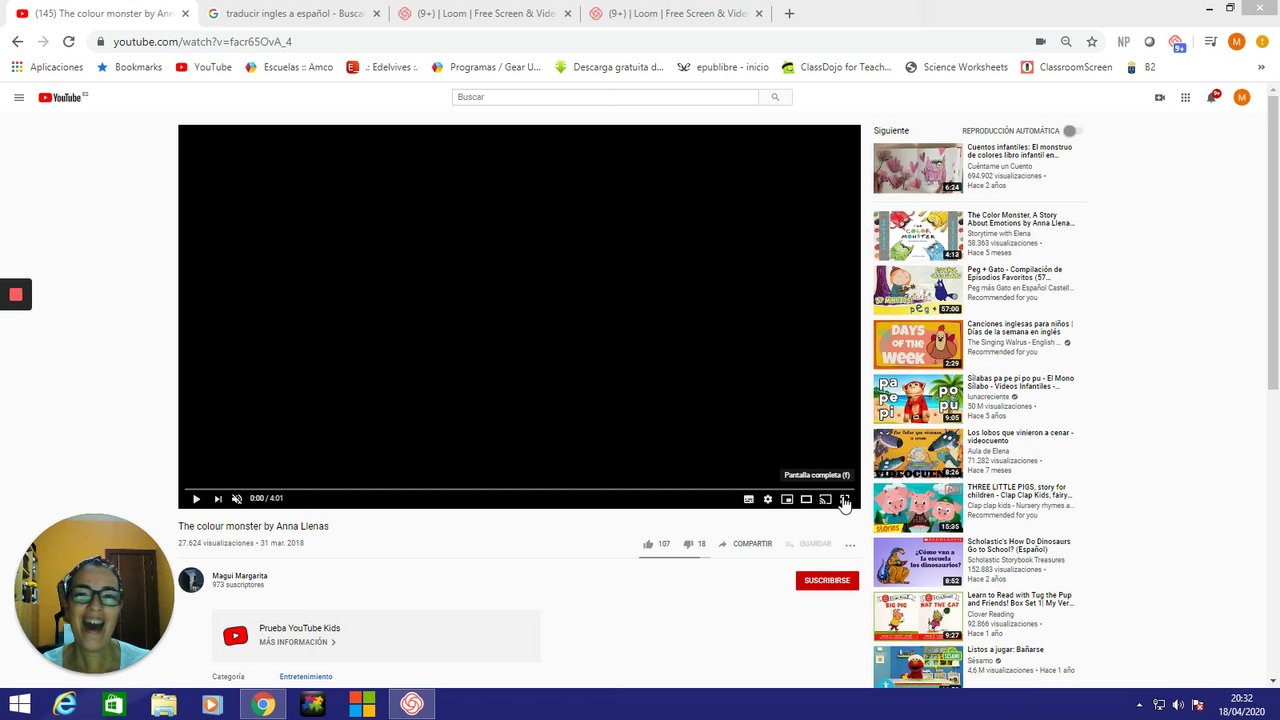Viewport: 1280px width, 720px height.
Task: Open more actions three-dot menu
Action: tap(850, 545)
